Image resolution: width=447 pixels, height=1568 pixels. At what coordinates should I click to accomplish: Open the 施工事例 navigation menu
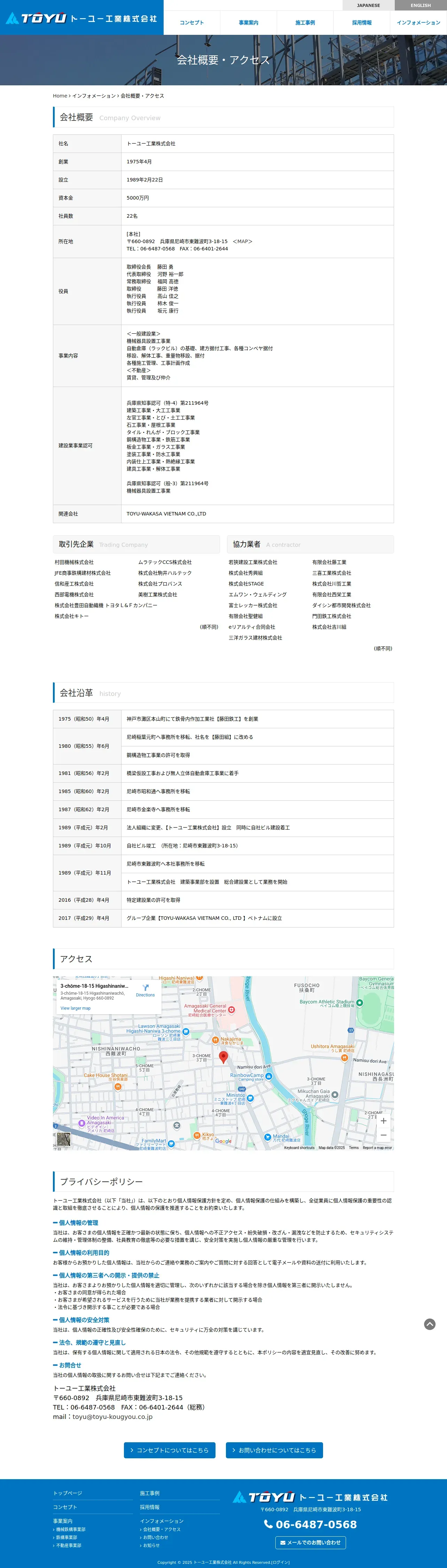[x=305, y=23]
